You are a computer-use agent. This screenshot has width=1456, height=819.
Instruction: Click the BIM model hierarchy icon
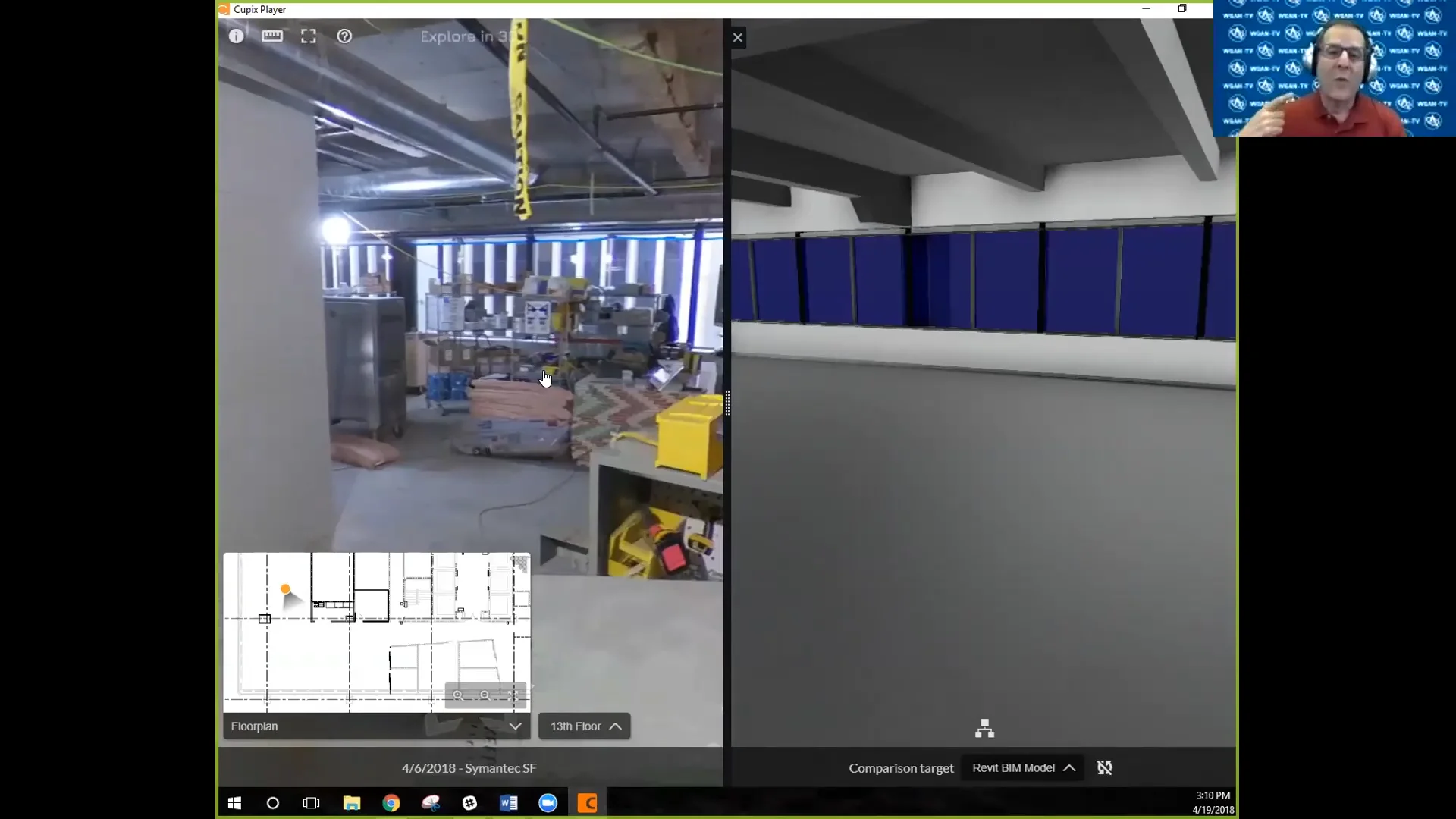coord(984,727)
